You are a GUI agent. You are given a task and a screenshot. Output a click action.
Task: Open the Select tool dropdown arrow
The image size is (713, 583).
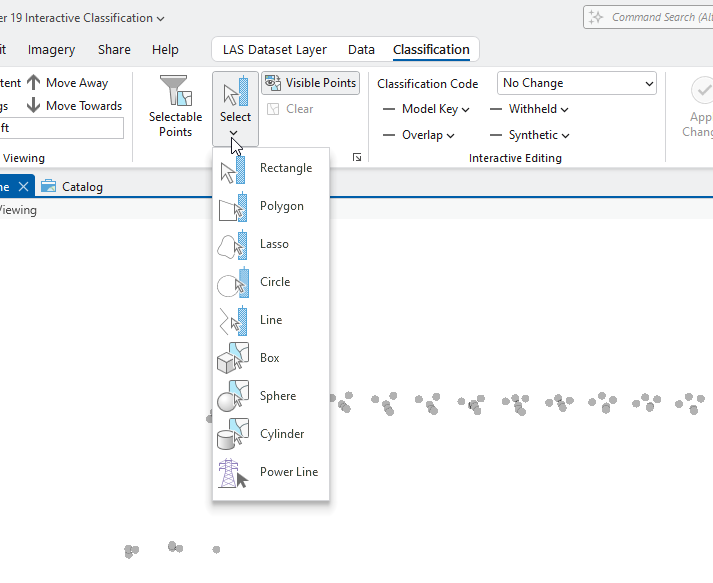233,133
